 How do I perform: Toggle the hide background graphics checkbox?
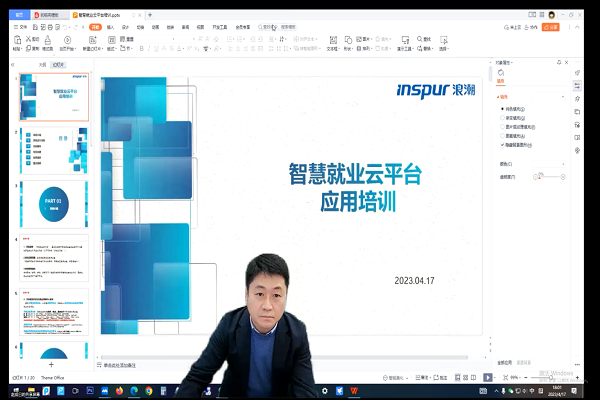click(502, 144)
